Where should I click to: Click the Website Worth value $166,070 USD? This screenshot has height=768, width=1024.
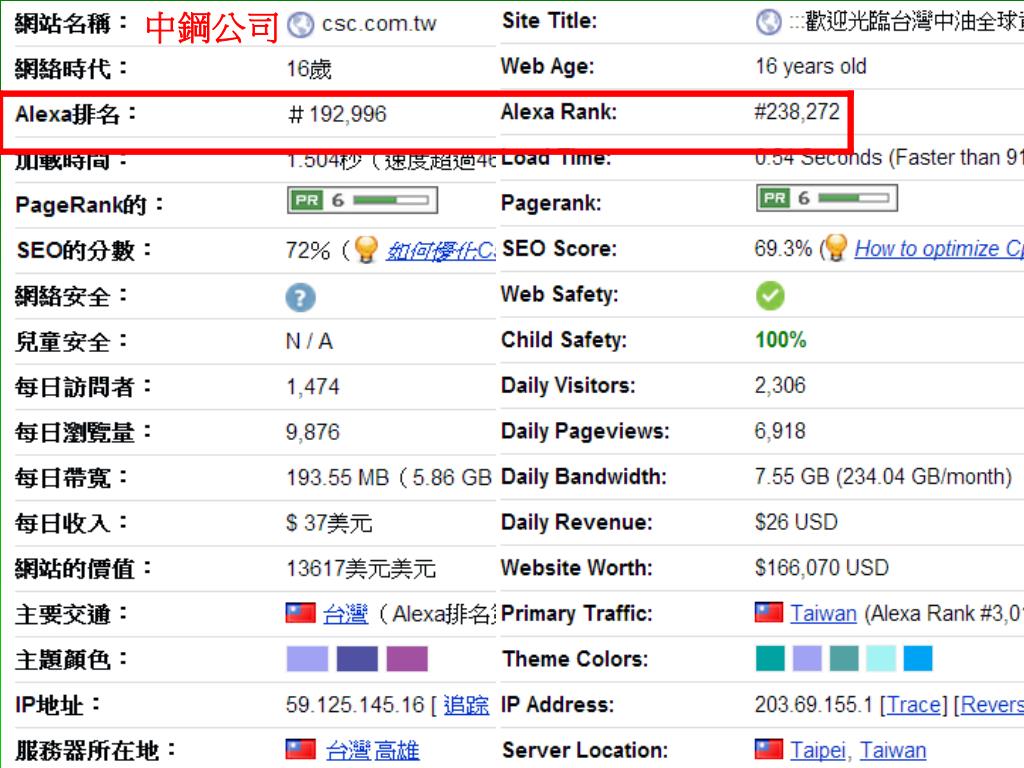point(822,568)
